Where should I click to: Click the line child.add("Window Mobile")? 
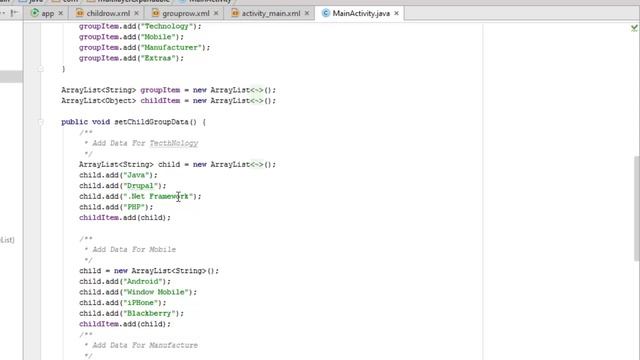[138, 292]
